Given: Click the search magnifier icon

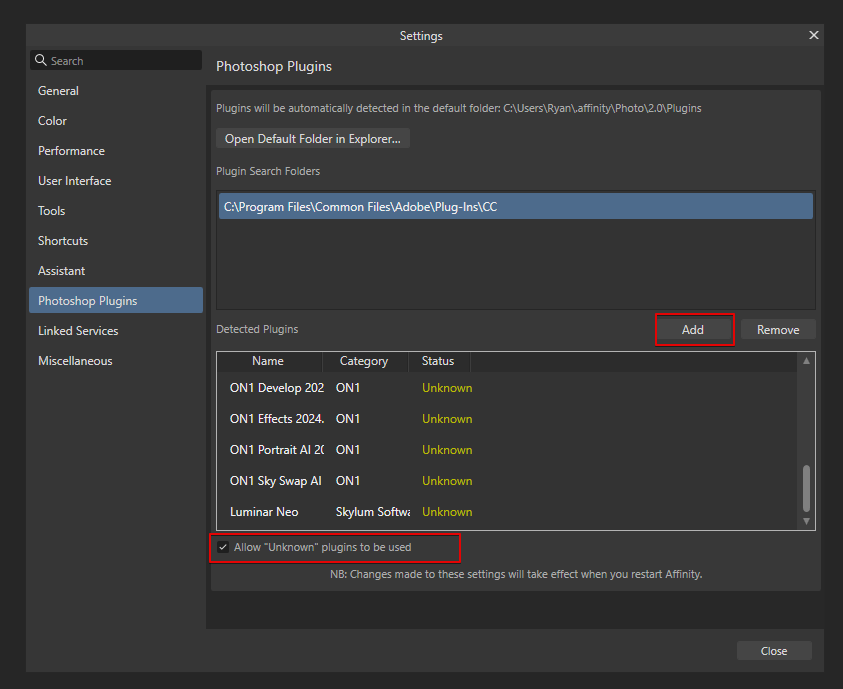Looking at the screenshot, I should coord(41,60).
